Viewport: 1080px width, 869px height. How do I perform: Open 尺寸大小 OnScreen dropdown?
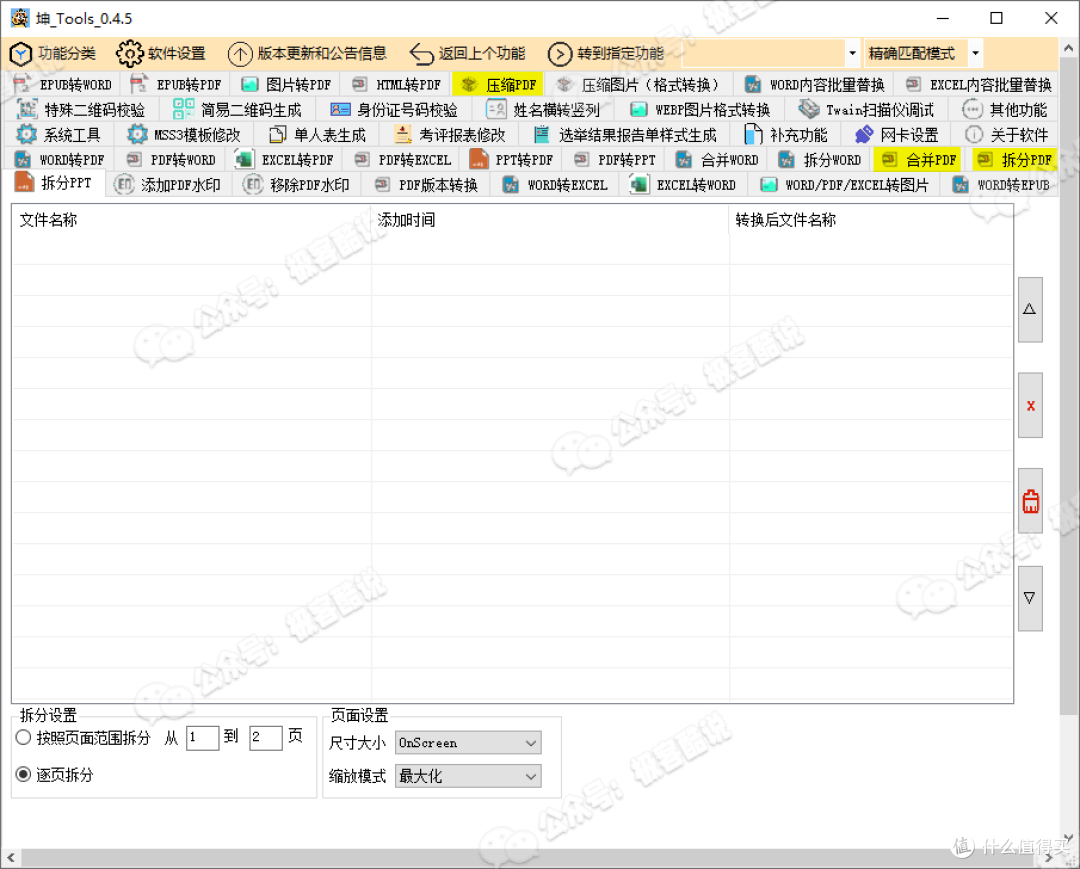click(468, 743)
